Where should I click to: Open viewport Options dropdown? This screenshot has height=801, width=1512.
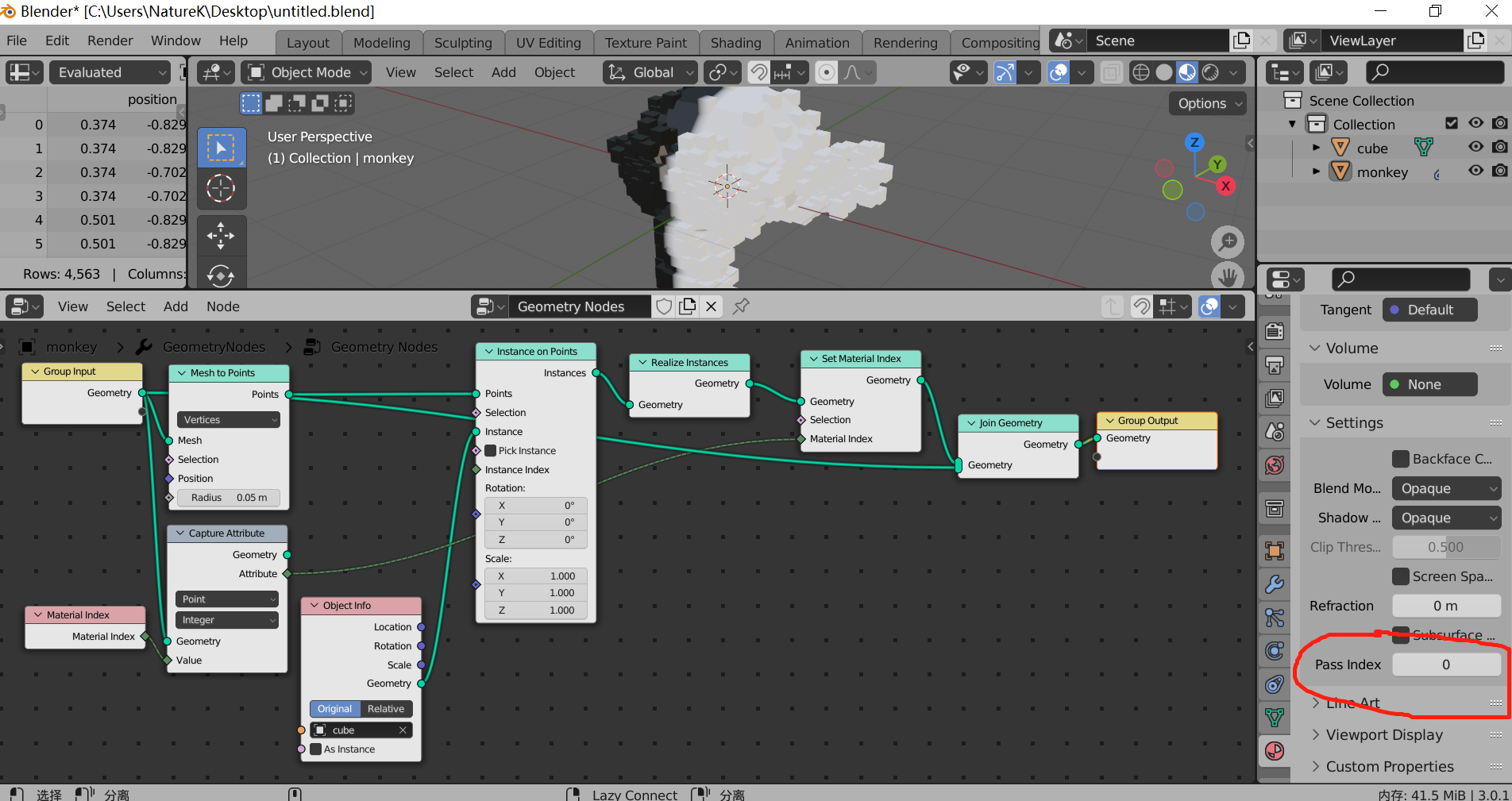1207,103
